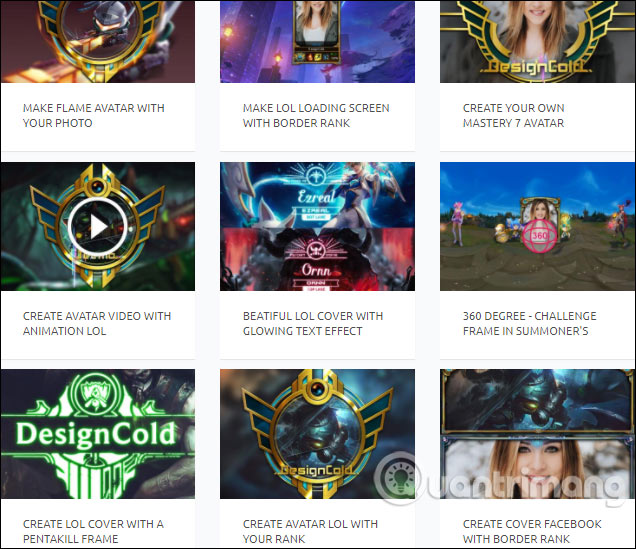Open 'Create LoL Cover With A Pentakill Frame'
The height and width of the screenshot is (549, 636).
click(x=93, y=531)
